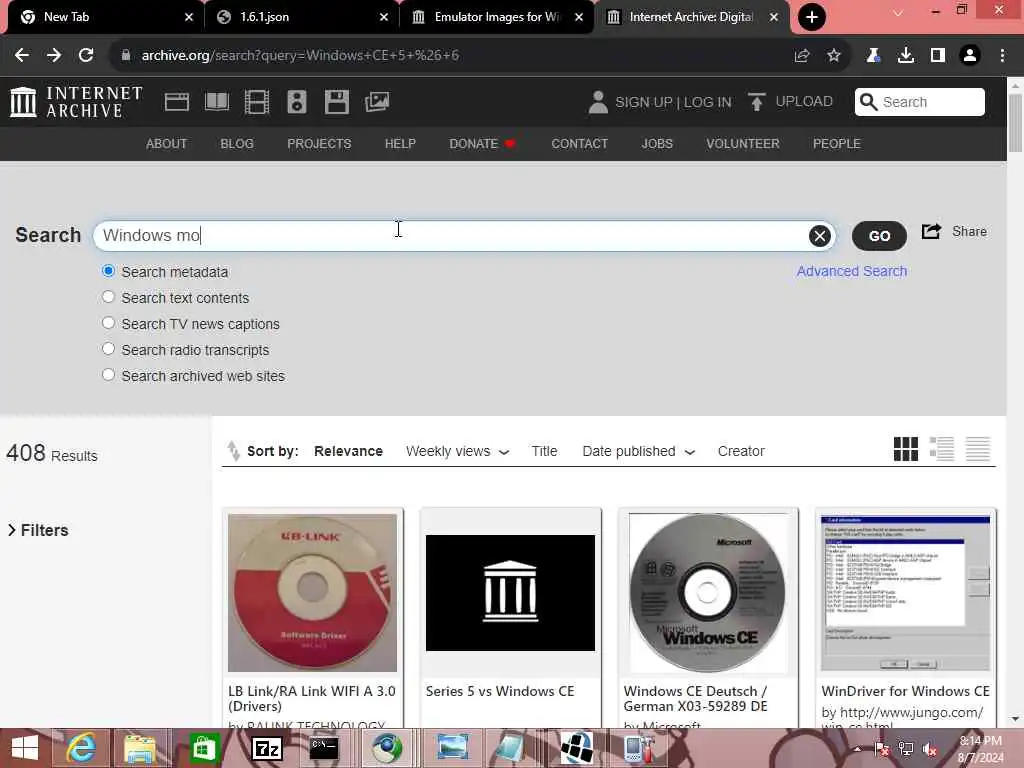Toggle Chrome side panel icon

click(938, 56)
